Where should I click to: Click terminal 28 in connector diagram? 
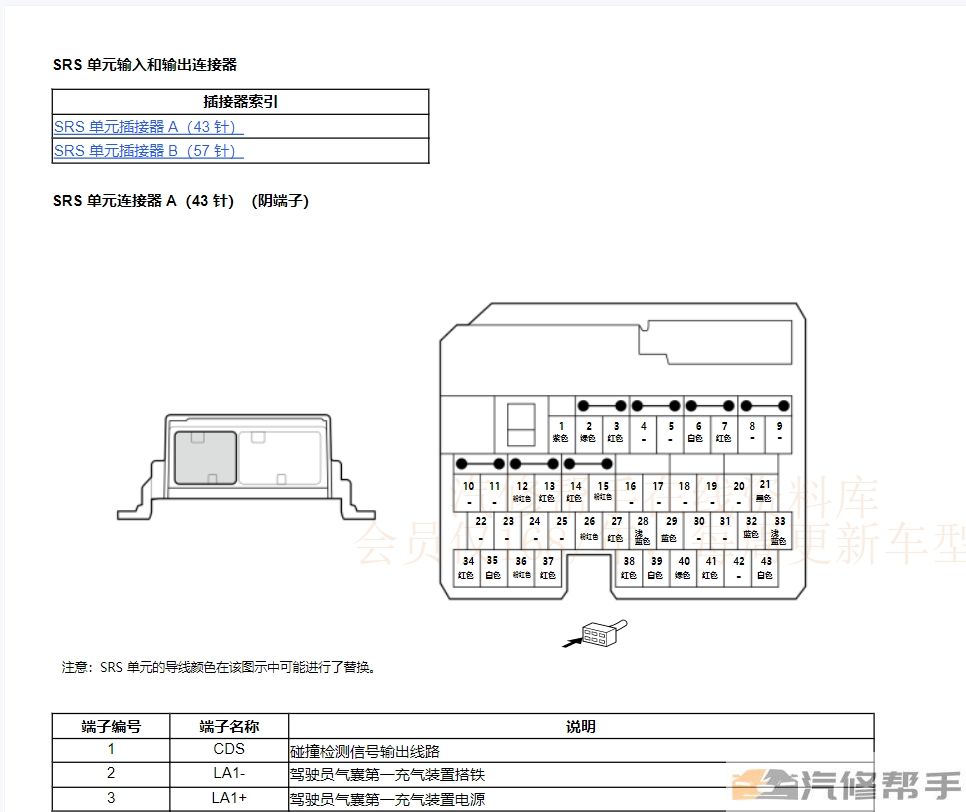point(643,529)
